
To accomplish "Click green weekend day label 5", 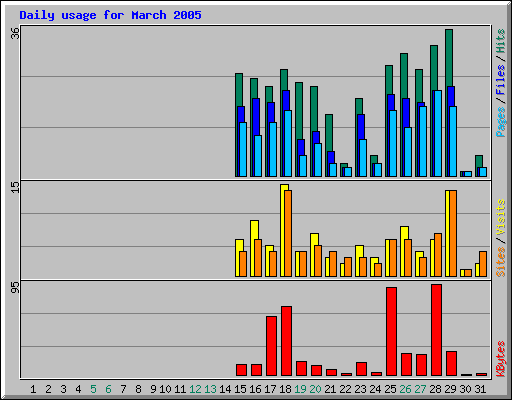I will pyautogui.click(x=93, y=389).
